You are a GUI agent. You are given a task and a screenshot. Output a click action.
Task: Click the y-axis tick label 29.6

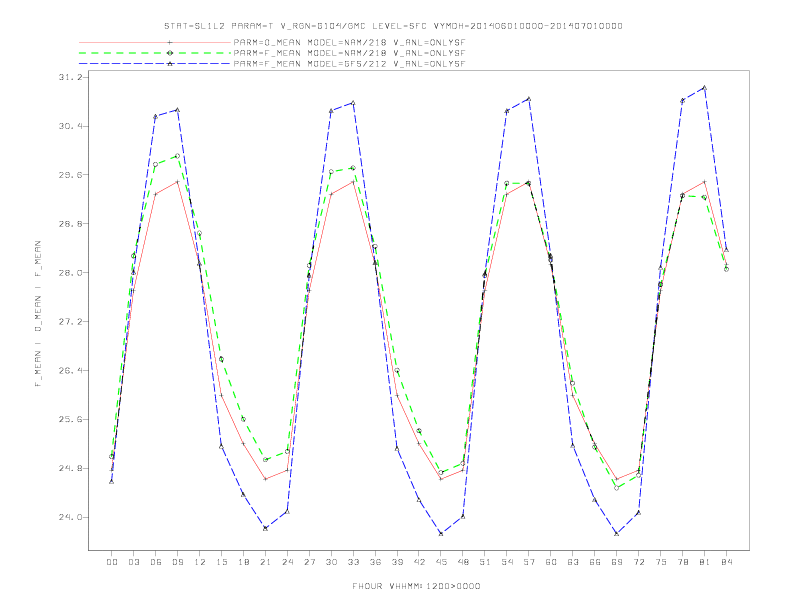point(70,175)
